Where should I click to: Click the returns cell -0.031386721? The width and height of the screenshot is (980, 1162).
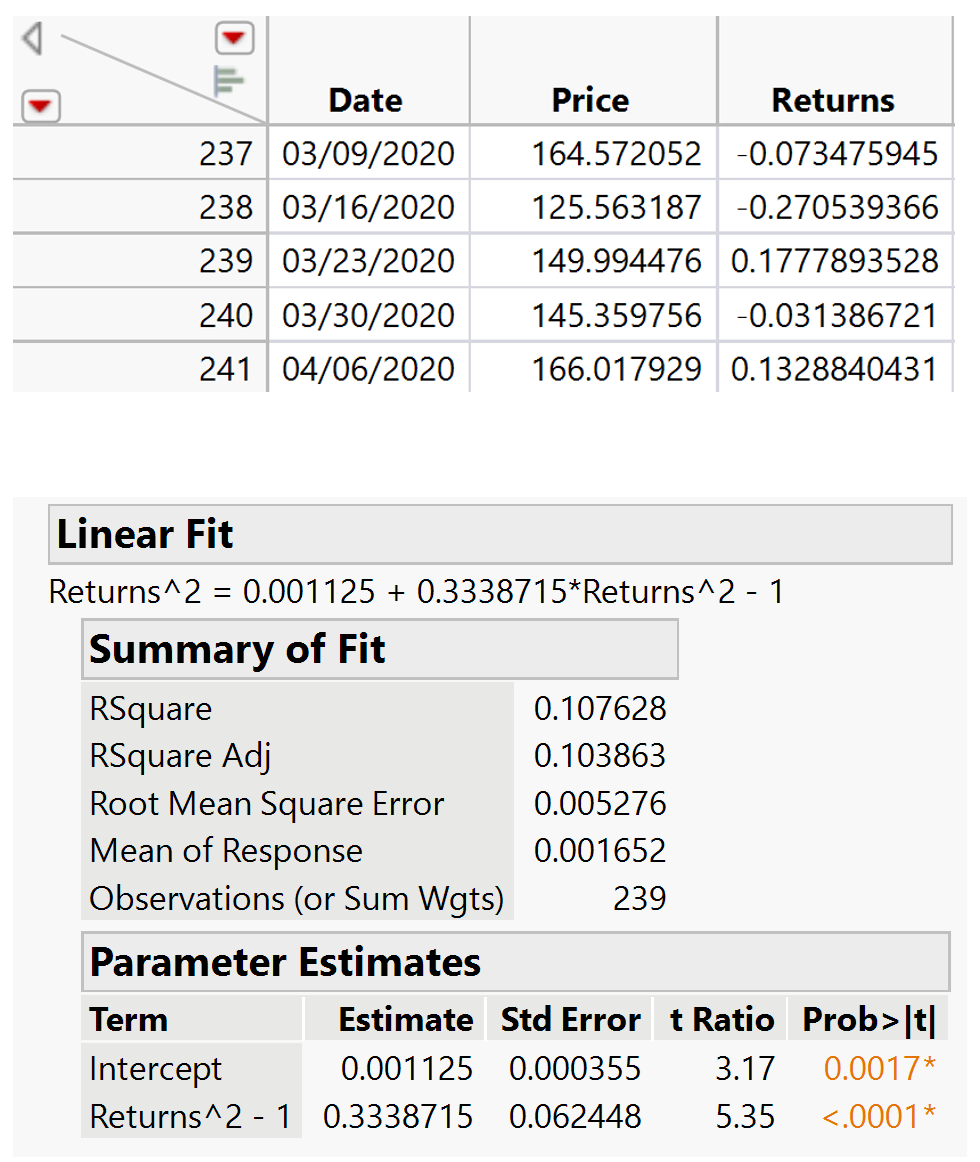pos(836,315)
